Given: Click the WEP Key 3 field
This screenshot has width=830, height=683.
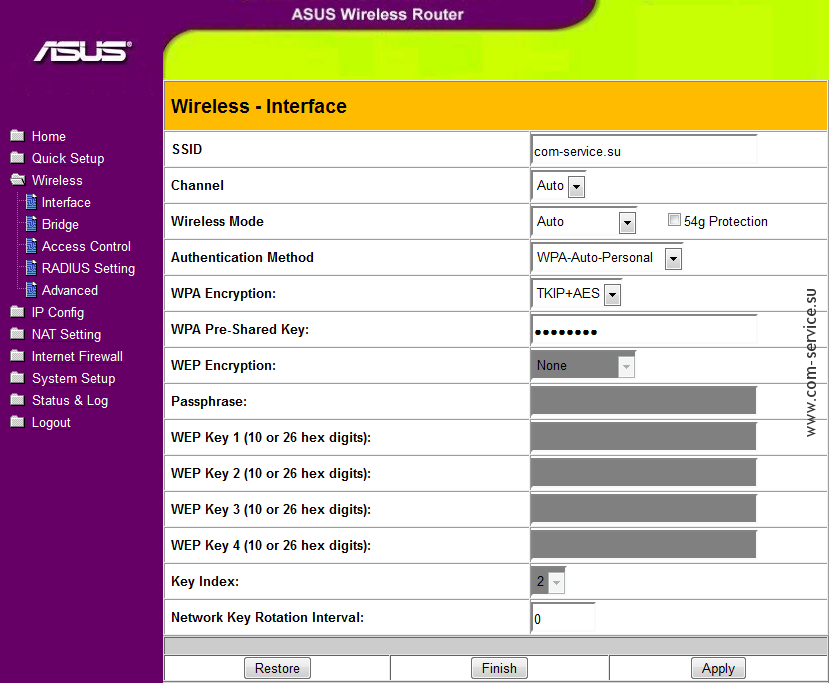Looking at the screenshot, I should 644,508.
